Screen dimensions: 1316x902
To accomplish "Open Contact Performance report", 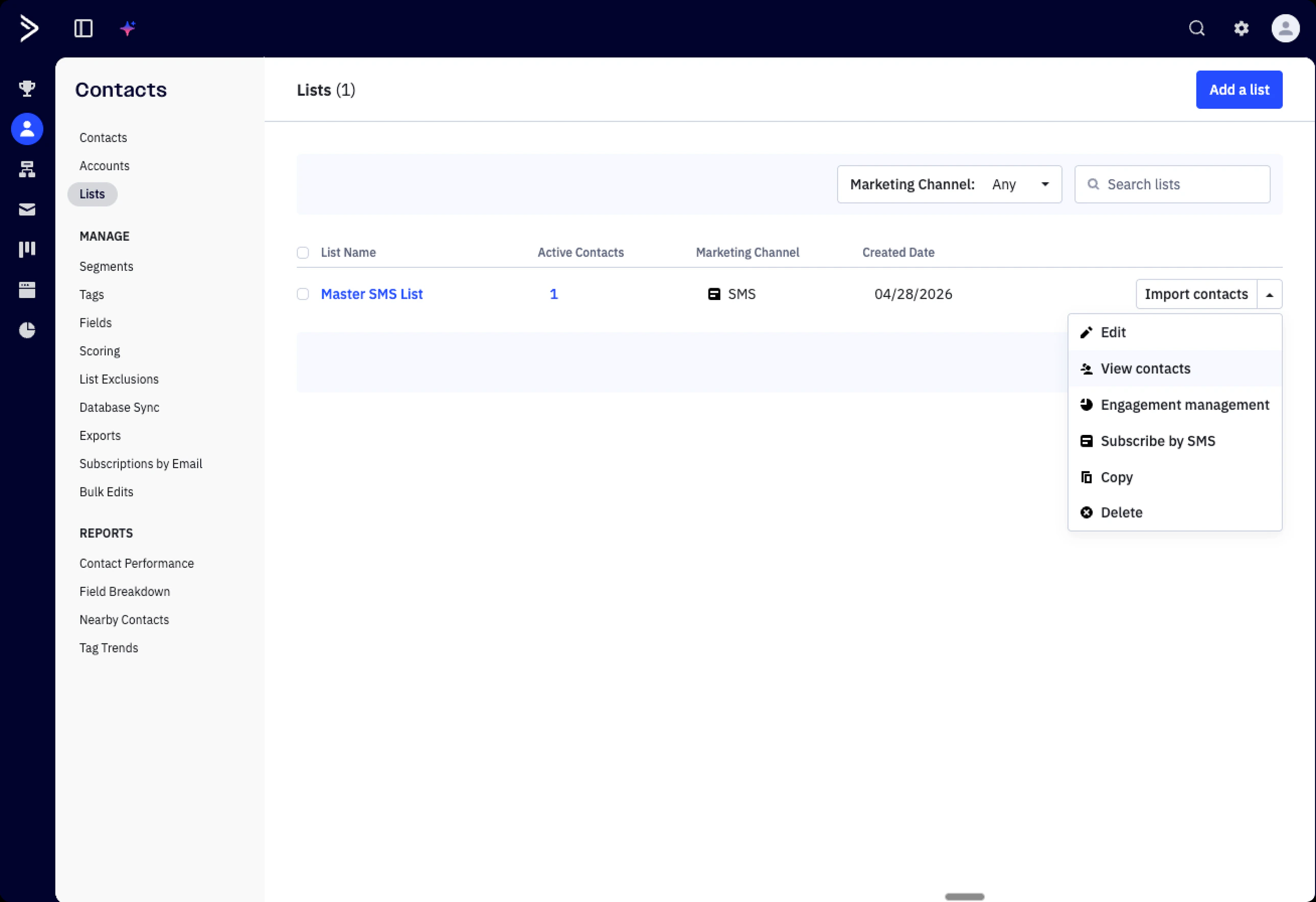I will [136, 563].
